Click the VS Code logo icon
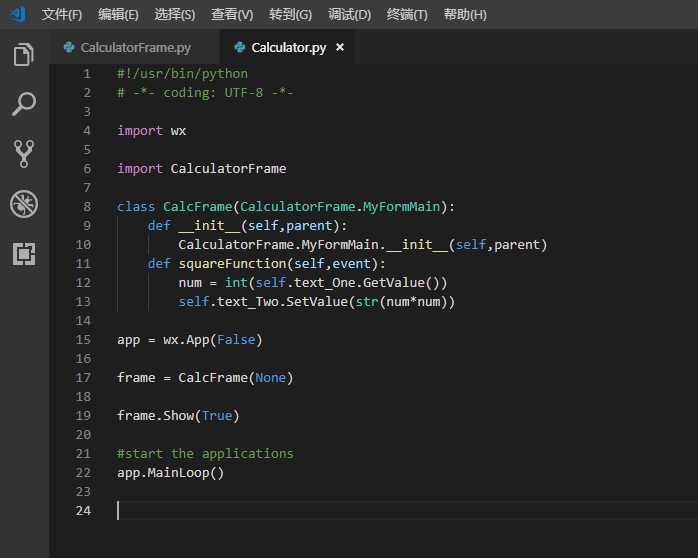Viewport: 698px width, 558px height. point(19,14)
